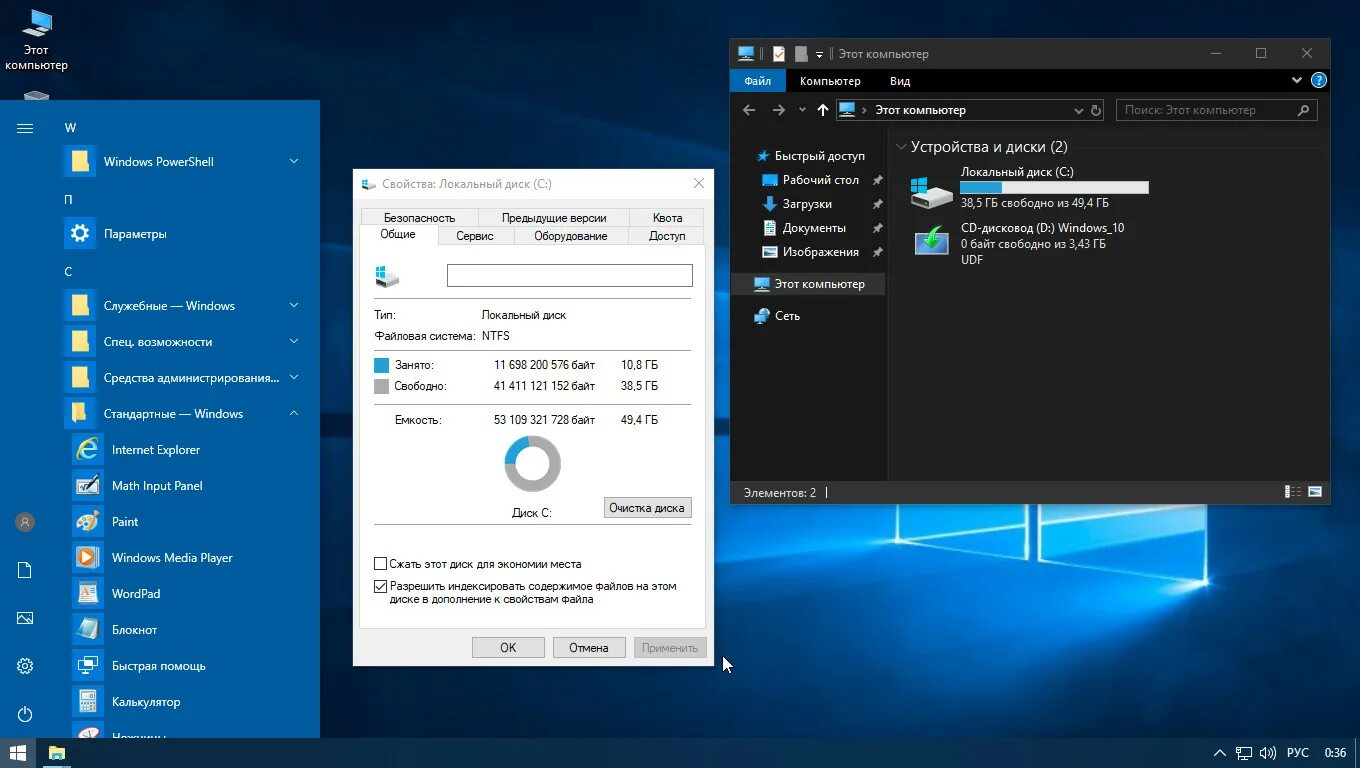Image resolution: width=1360 pixels, height=768 pixels.
Task: Click the Explorer search box
Action: (1216, 110)
